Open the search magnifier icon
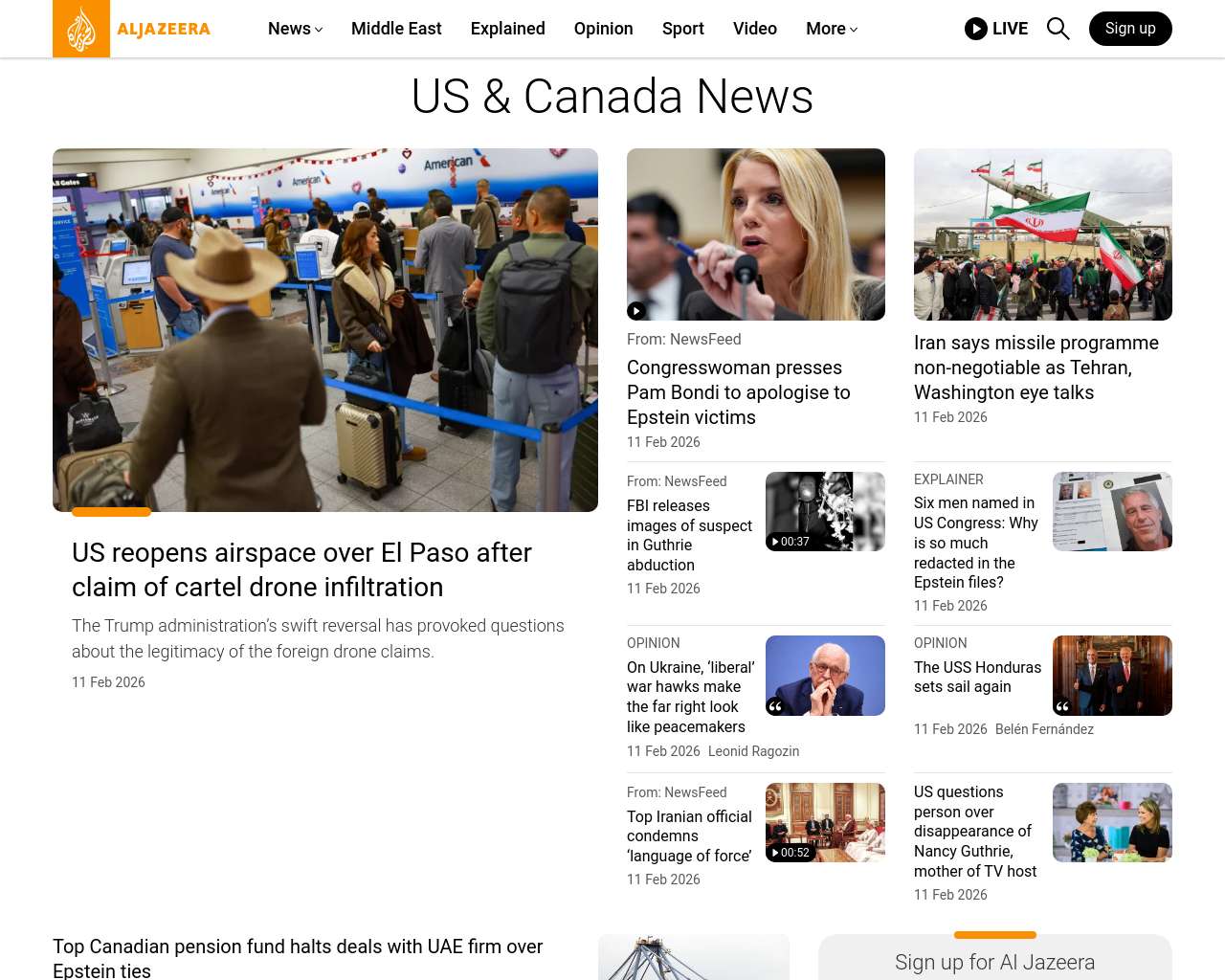Screen dimensions: 1225x980 pos(1058,29)
